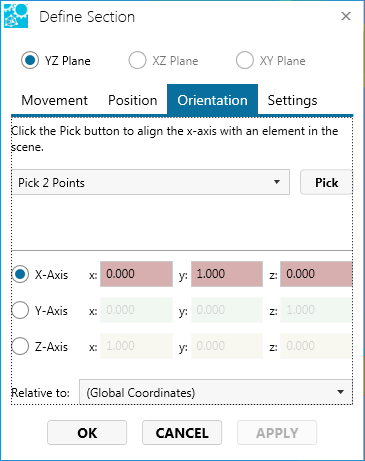
Task: Click the X-Axis x value field
Action: pyautogui.click(x=136, y=274)
